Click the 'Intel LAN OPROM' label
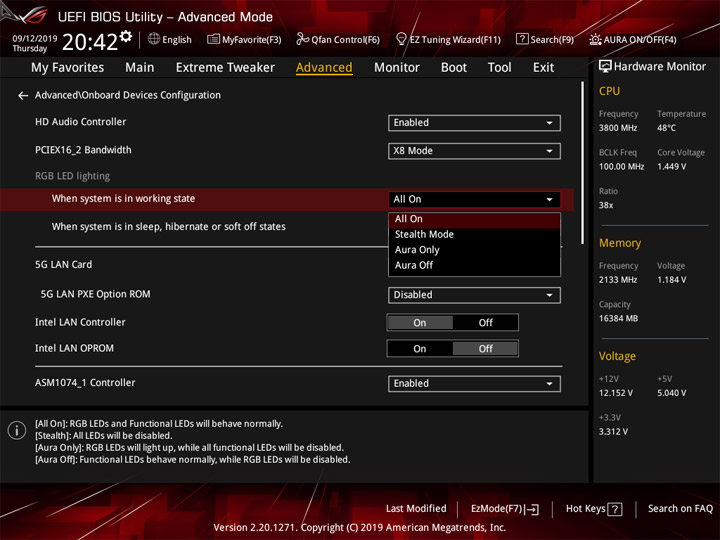 (x=74, y=349)
